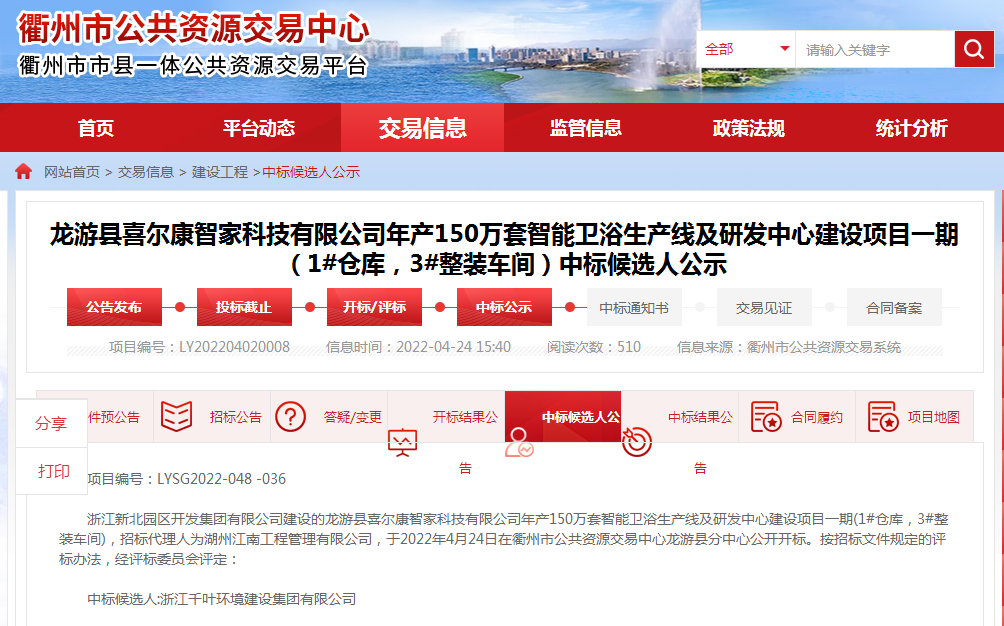Click the 交易见证 progress step
Viewport: 1004px width, 626px height.
(764, 308)
